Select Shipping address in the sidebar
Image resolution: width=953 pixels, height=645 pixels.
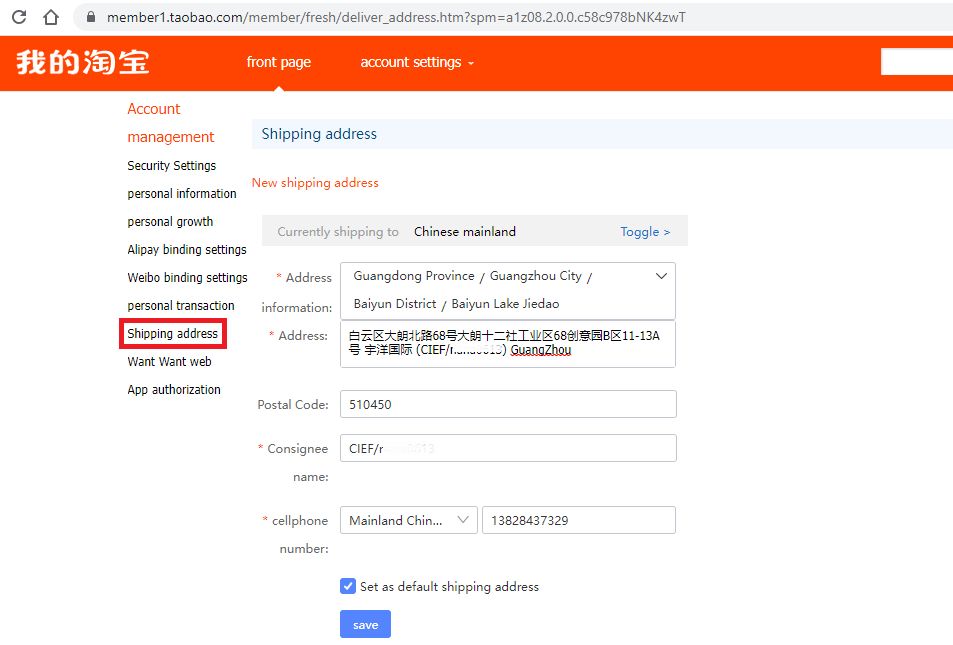[x=172, y=333]
